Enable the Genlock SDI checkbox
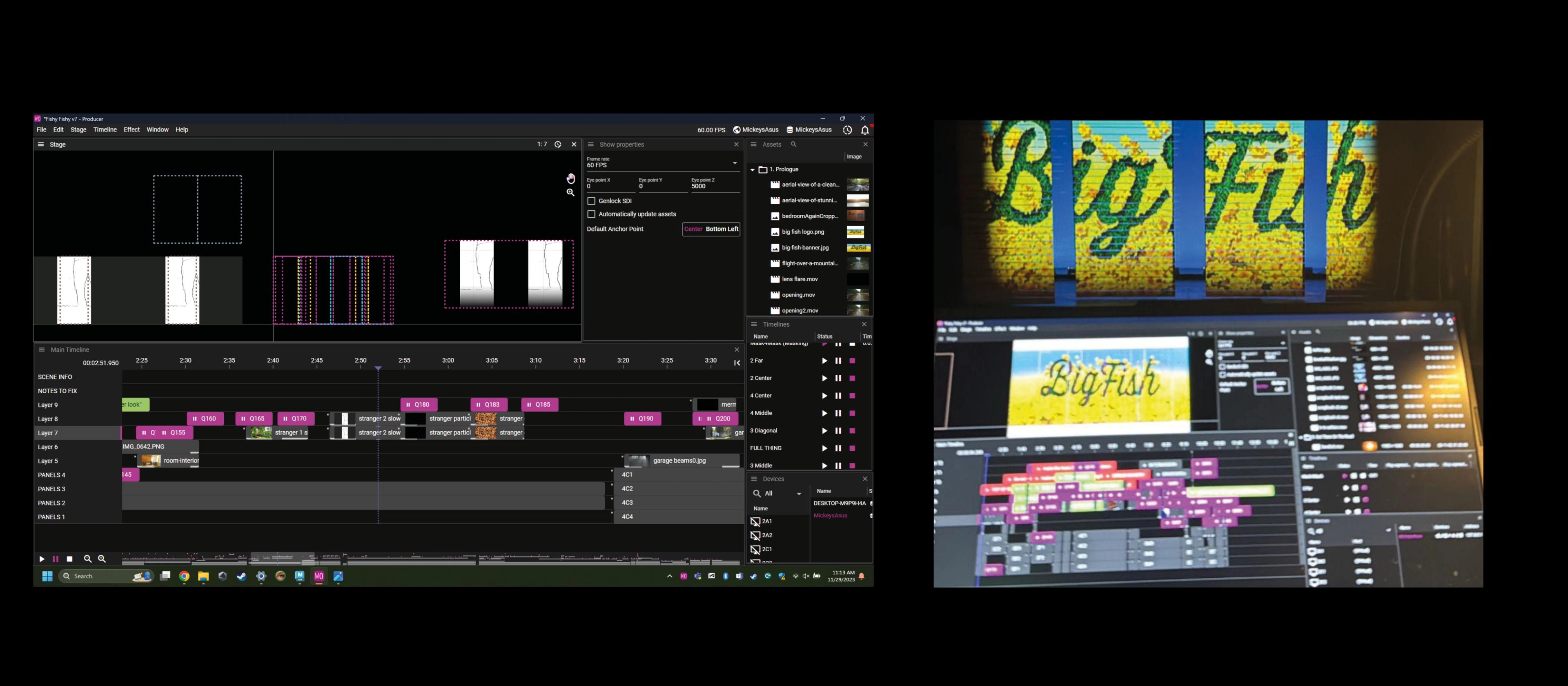The image size is (1568, 686). point(591,201)
